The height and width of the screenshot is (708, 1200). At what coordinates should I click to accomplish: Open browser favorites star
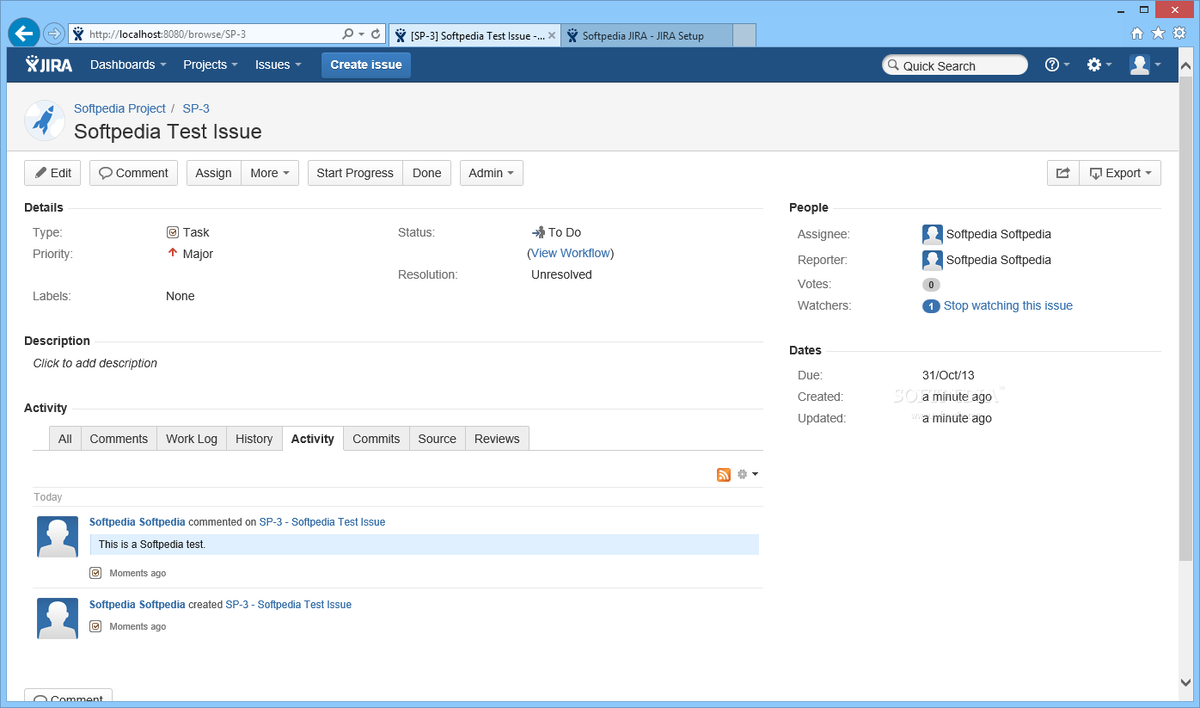[1158, 33]
